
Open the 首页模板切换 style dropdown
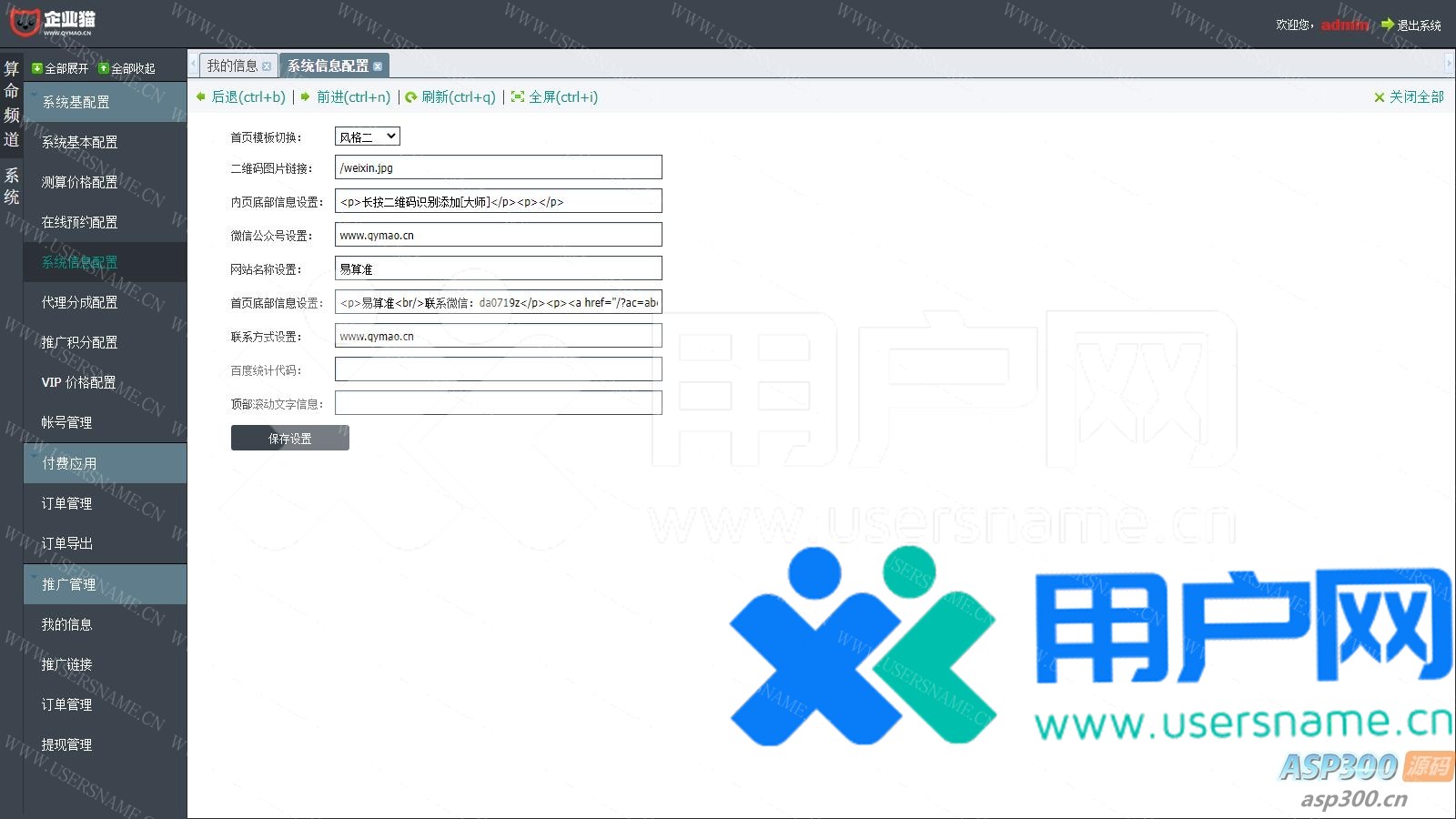pyautogui.click(x=367, y=136)
